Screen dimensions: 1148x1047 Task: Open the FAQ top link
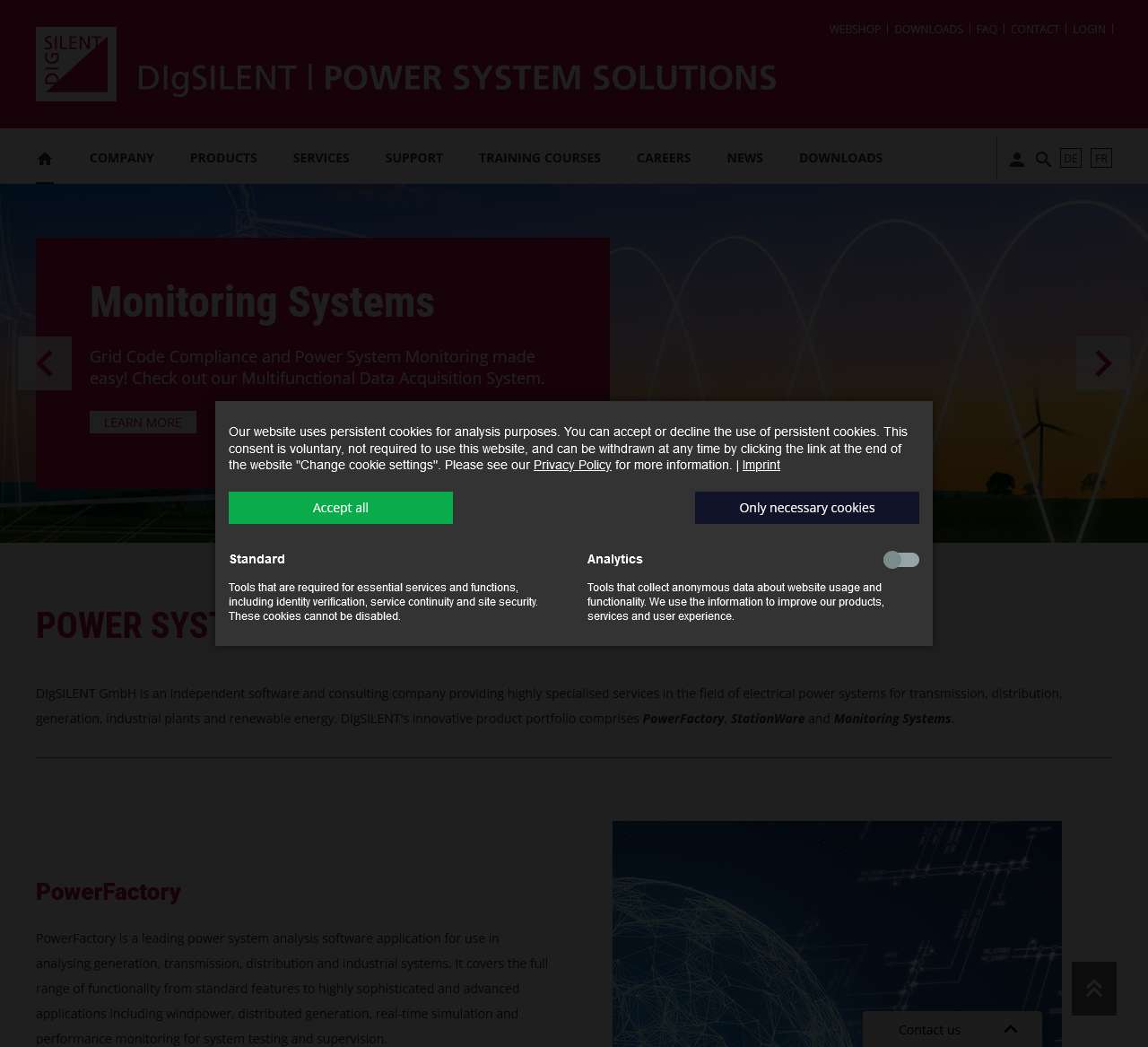pos(987,30)
